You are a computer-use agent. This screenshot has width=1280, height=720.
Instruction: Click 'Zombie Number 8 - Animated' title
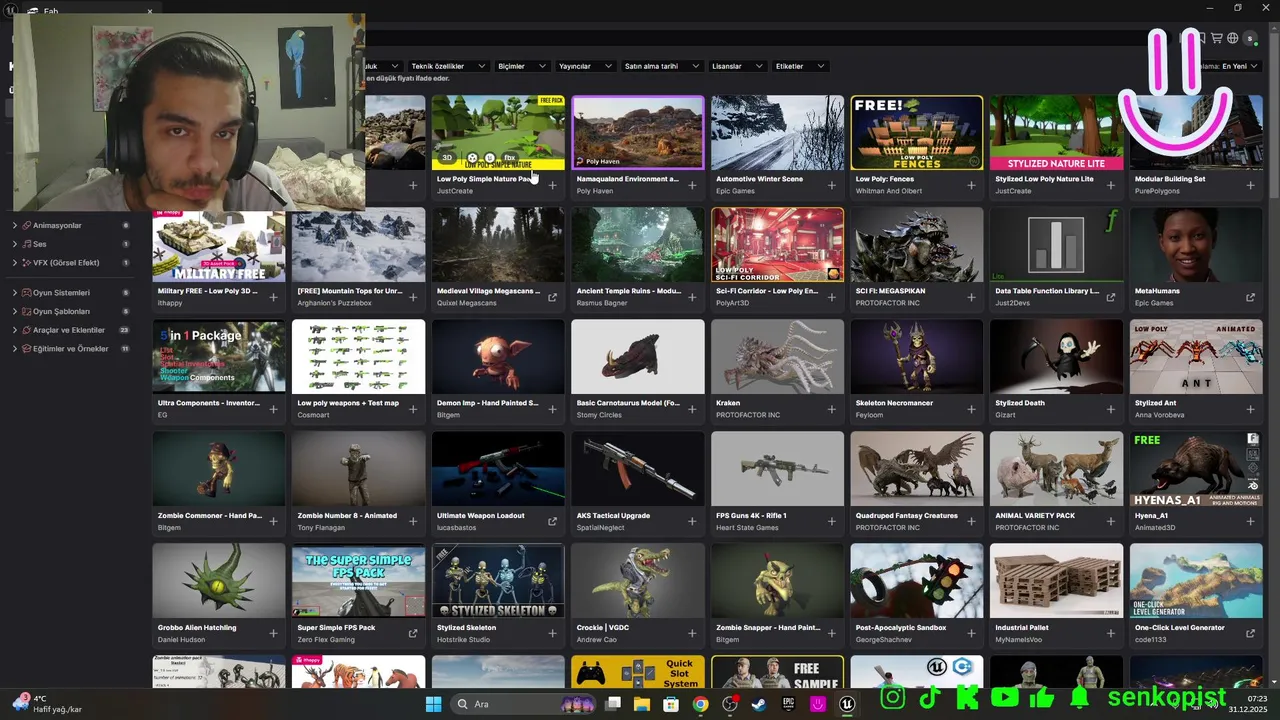(347, 515)
